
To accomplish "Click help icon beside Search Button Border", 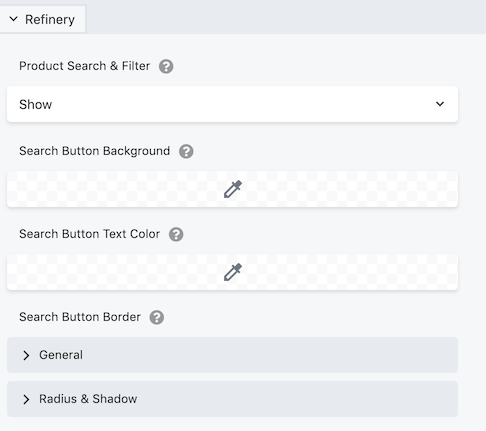I will coord(157,317).
